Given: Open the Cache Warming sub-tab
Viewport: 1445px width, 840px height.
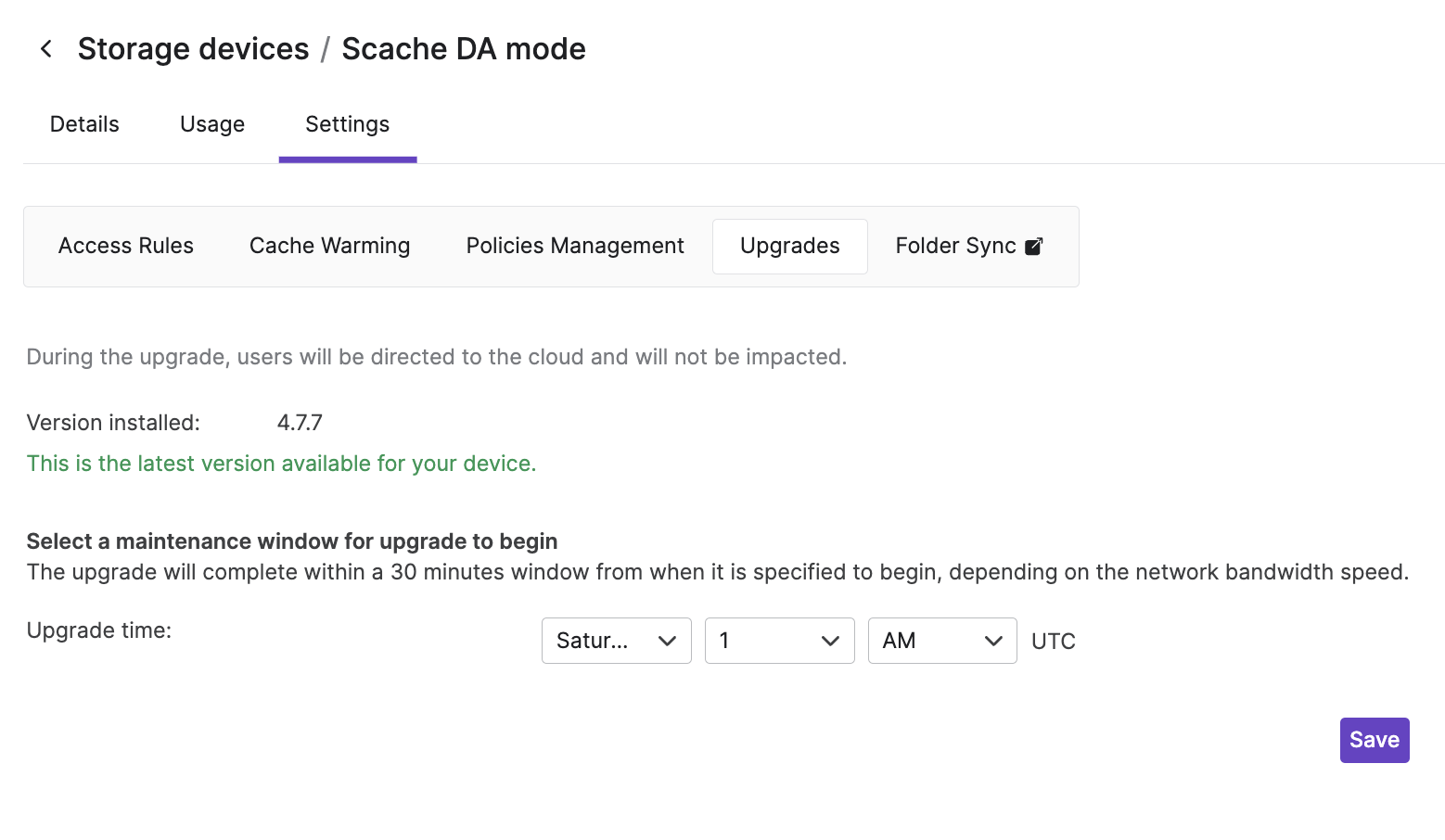Looking at the screenshot, I should click(x=329, y=246).
